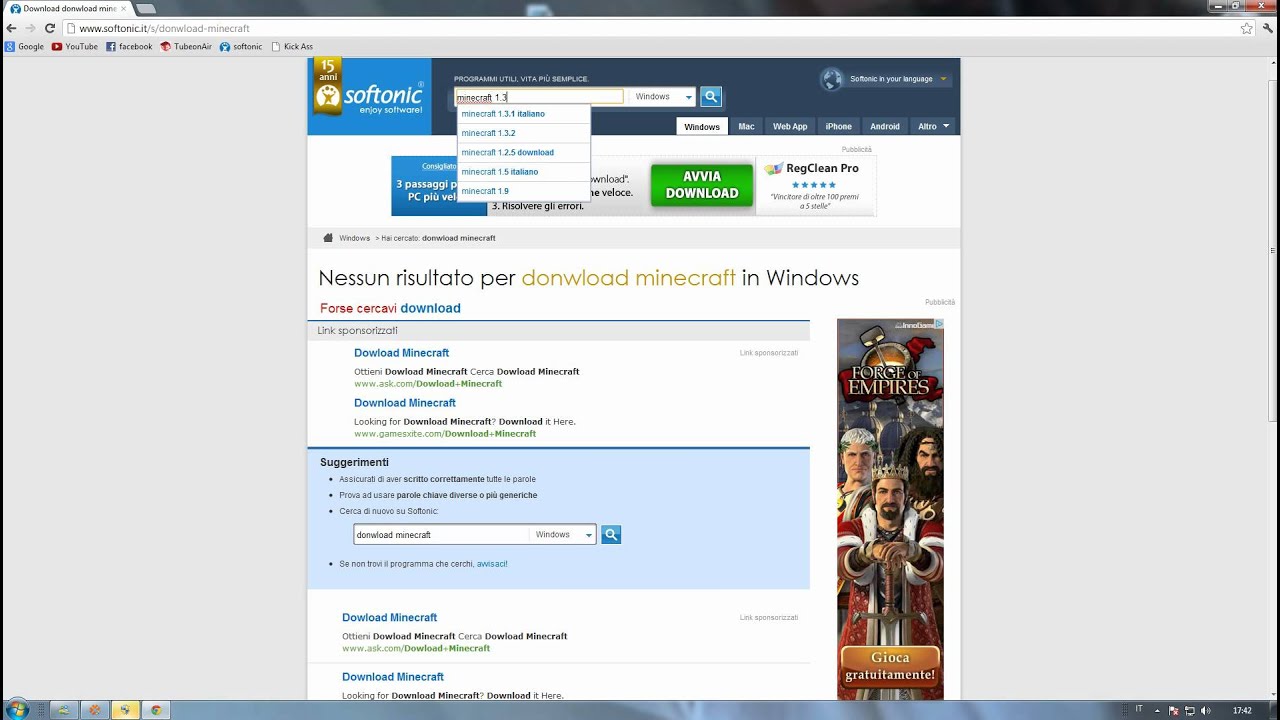Image resolution: width=1280 pixels, height=720 pixels.
Task: Switch to the Mac platform tab
Action: 746,126
